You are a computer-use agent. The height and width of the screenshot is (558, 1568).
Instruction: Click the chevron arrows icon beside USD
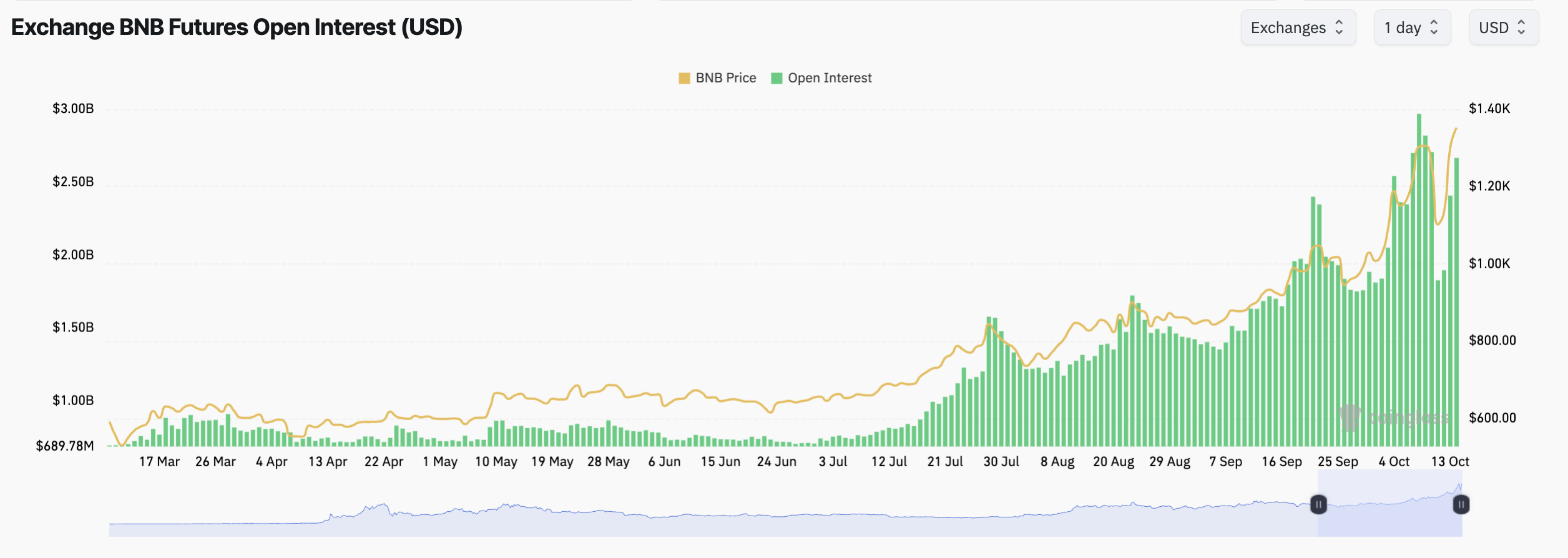[x=1522, y=27]
